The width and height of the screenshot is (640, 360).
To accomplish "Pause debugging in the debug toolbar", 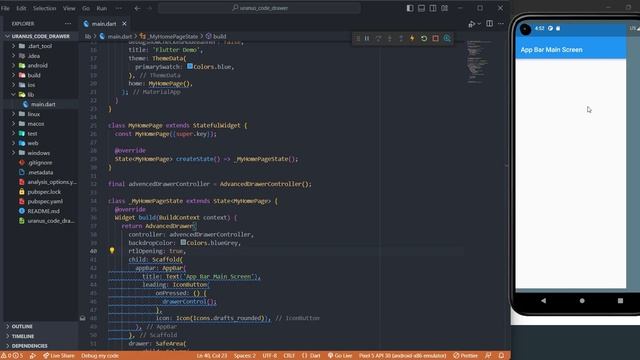I will point(367,38).
